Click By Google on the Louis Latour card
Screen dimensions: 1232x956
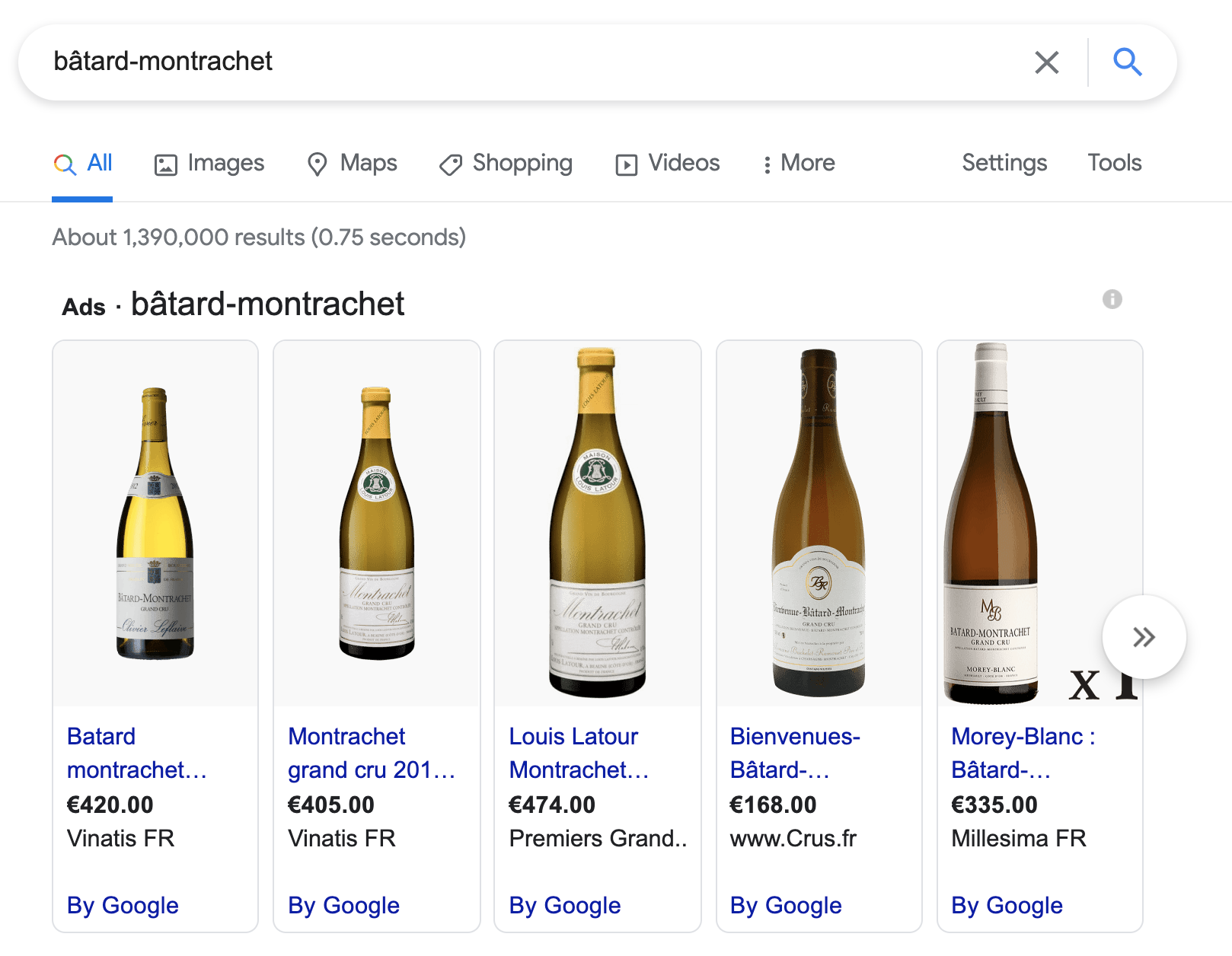(565, 905)
